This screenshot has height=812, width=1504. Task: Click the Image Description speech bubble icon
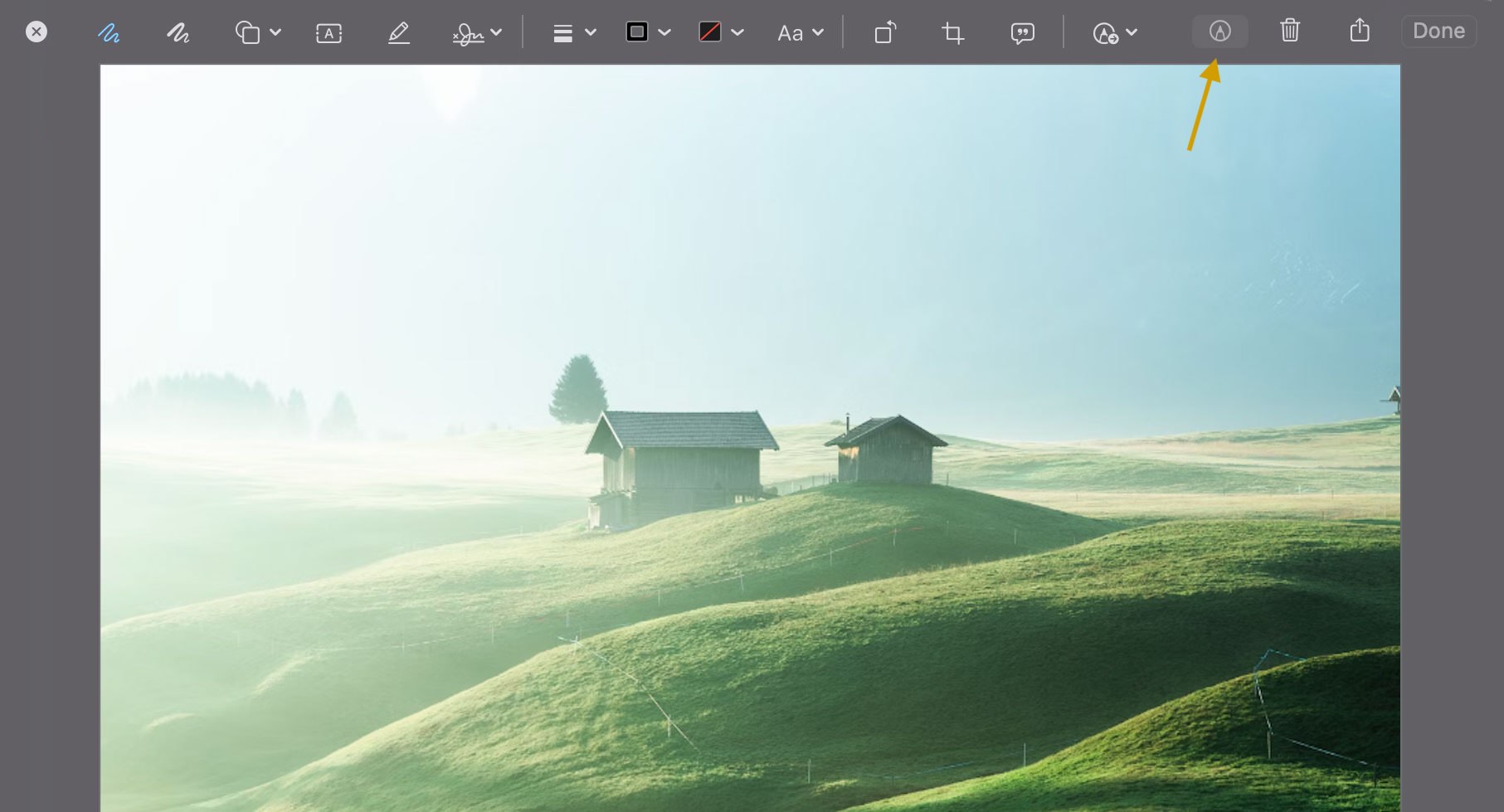point(1023,33)
